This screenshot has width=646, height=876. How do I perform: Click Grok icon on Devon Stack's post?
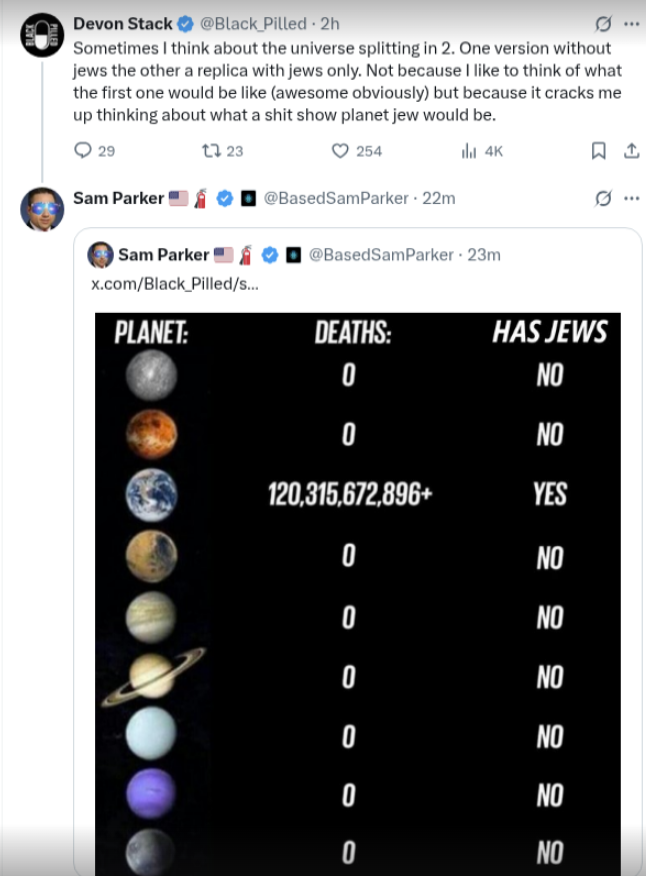(x=603, y=24)
